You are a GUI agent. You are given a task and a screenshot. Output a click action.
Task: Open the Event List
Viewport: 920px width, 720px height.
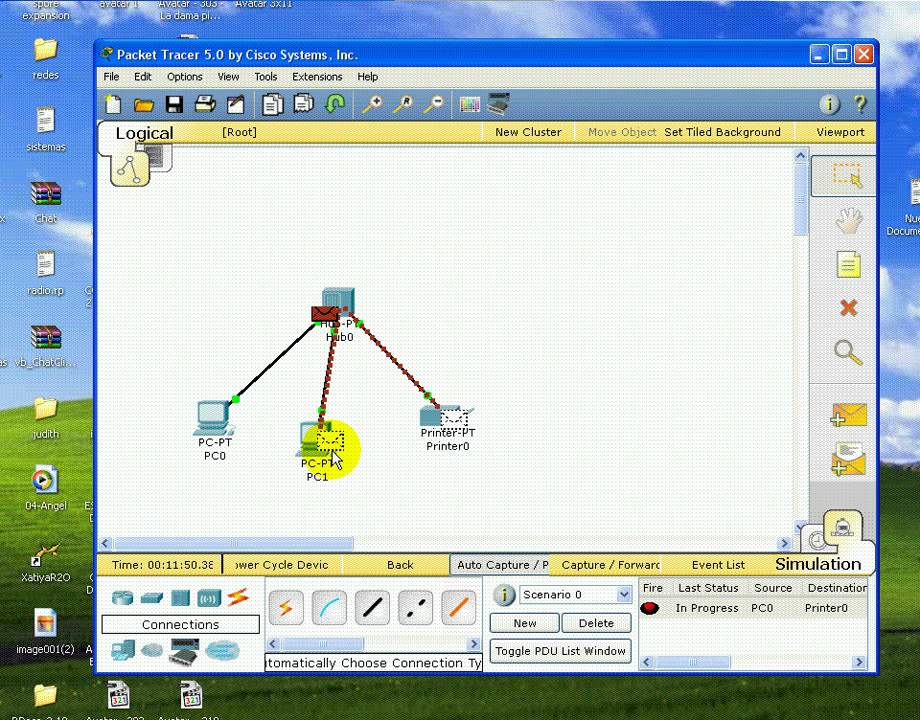[x=718, y=565]
